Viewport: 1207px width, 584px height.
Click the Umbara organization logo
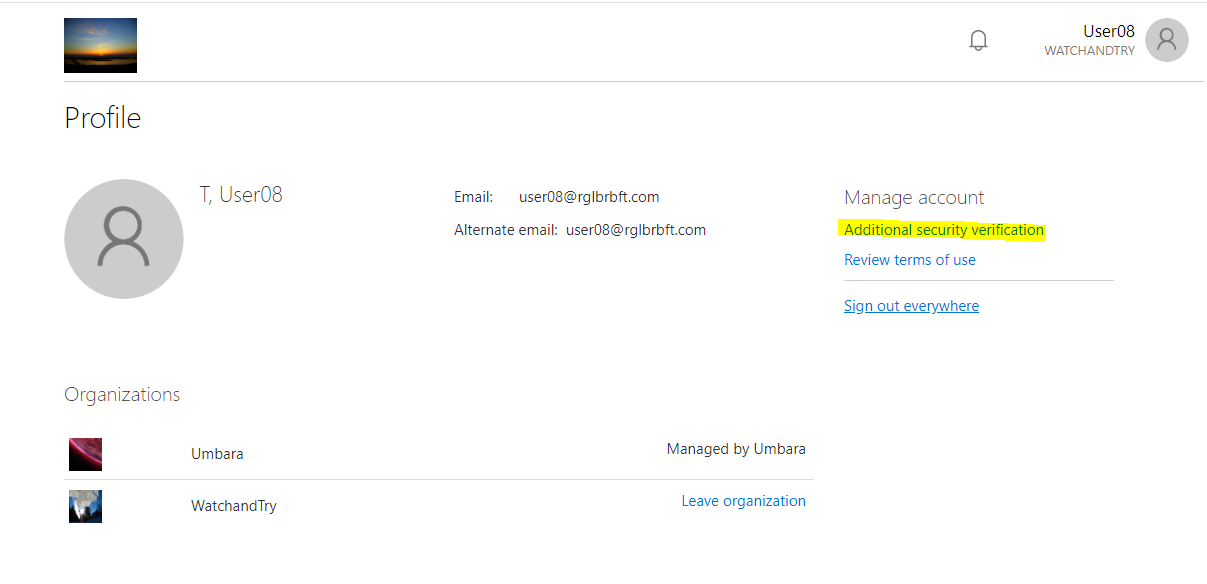pyautogui.click(x=85, y=454)
